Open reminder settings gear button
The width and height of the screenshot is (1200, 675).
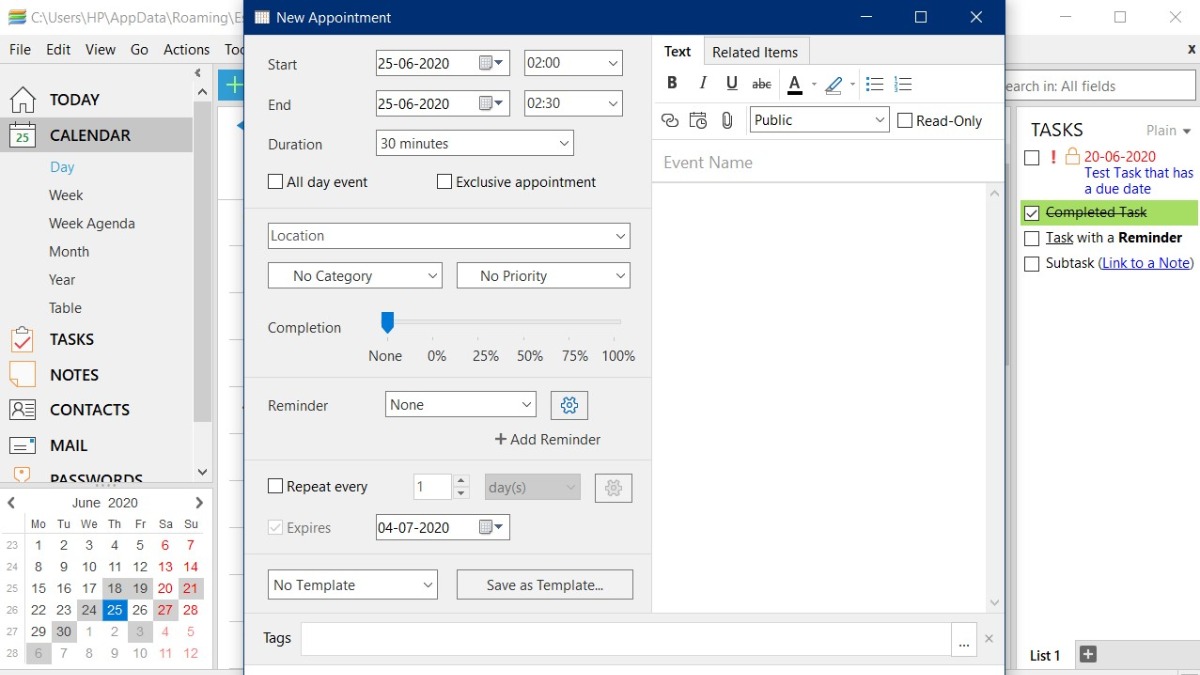[x=569, y=405]
